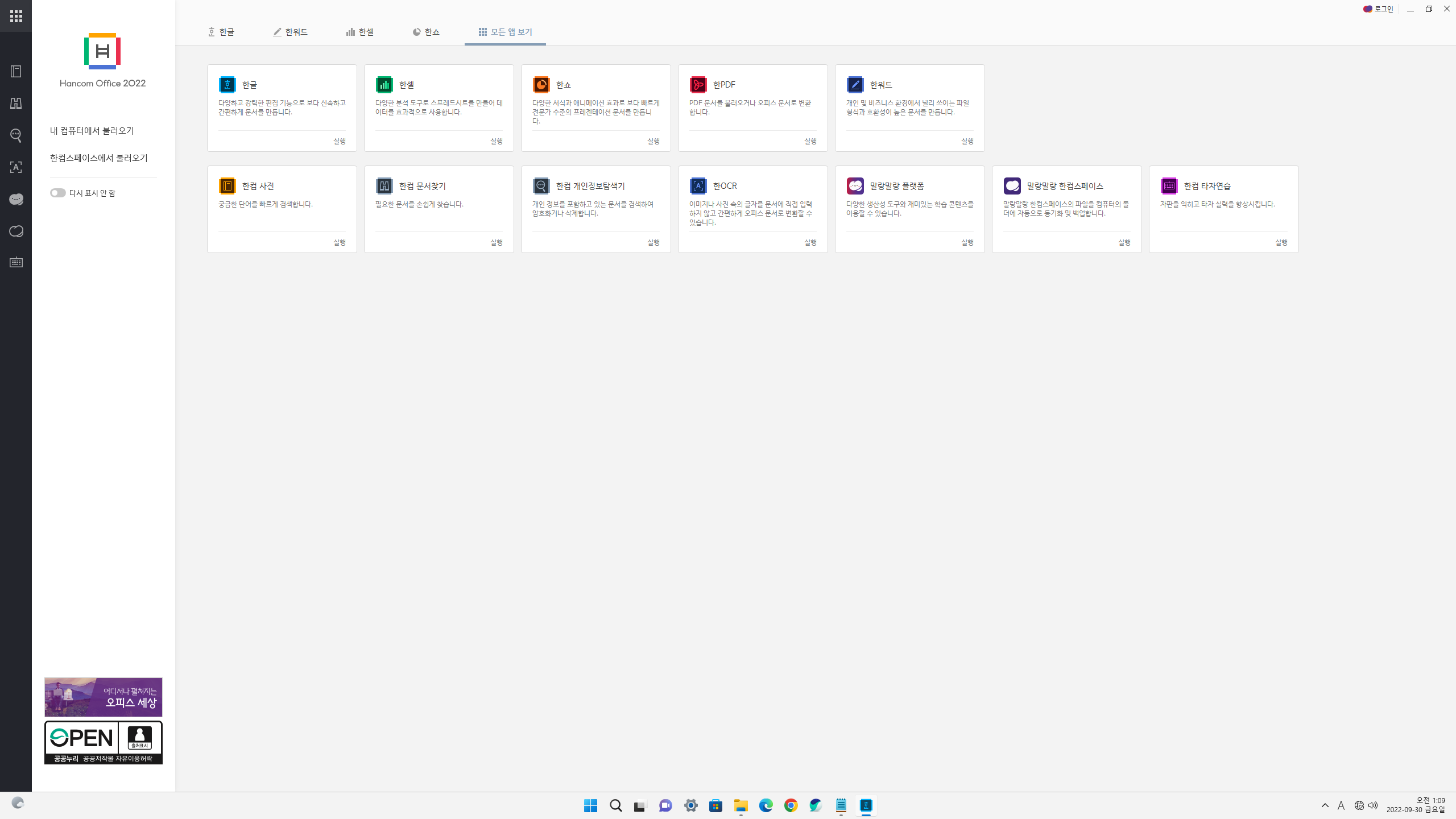Open the personal info search sidebar icon

coord(16,135)
